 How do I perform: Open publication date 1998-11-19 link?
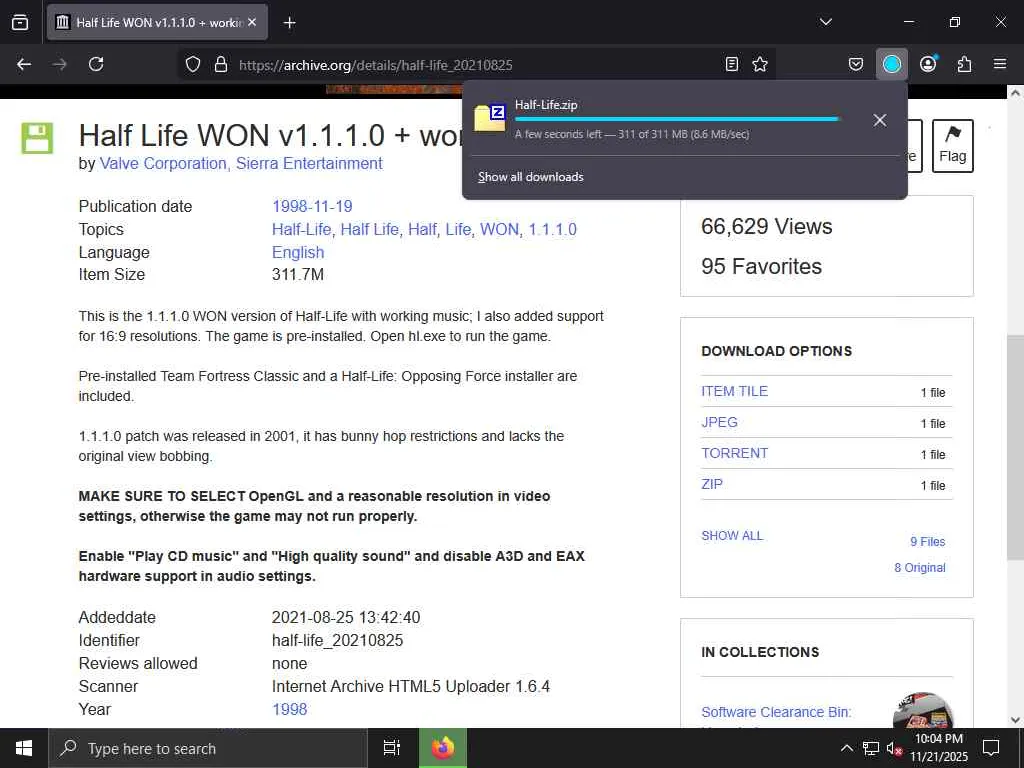click(x=312, y=206)
